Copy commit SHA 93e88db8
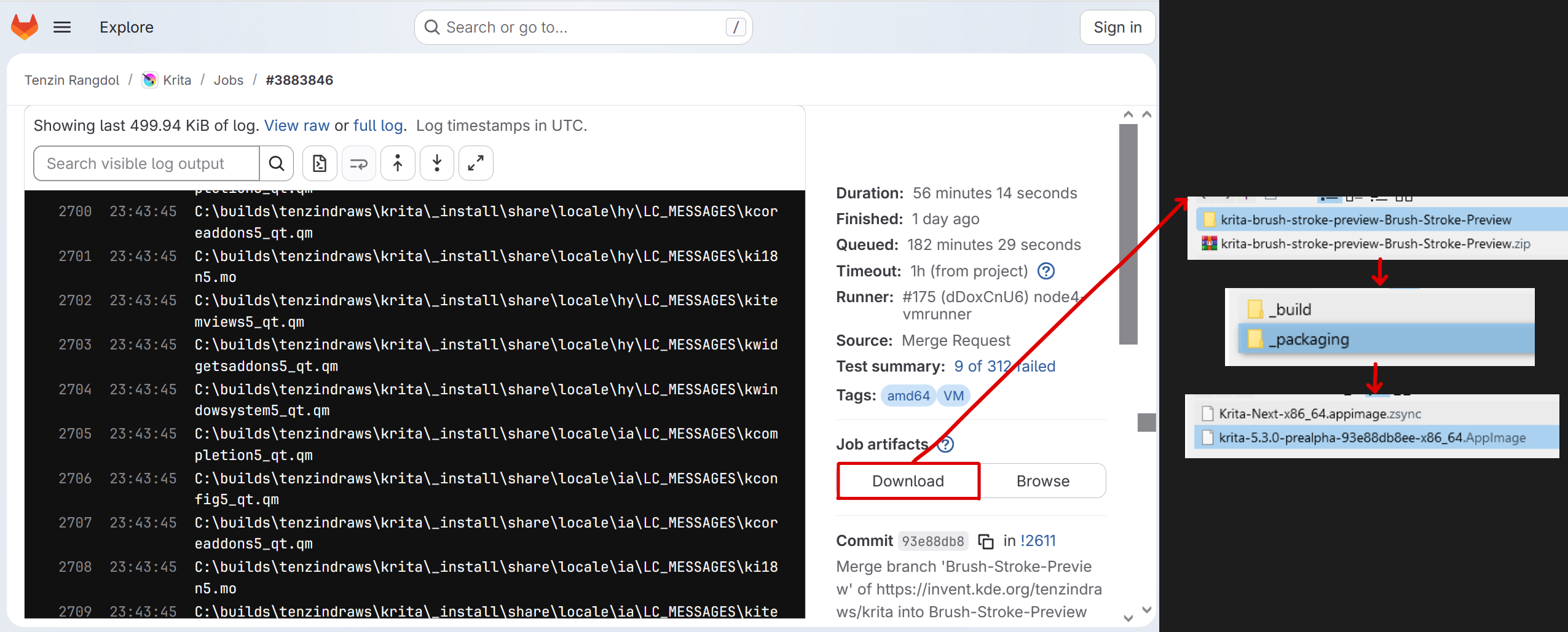Screen dimensions: 1568x632 (986, 541)
